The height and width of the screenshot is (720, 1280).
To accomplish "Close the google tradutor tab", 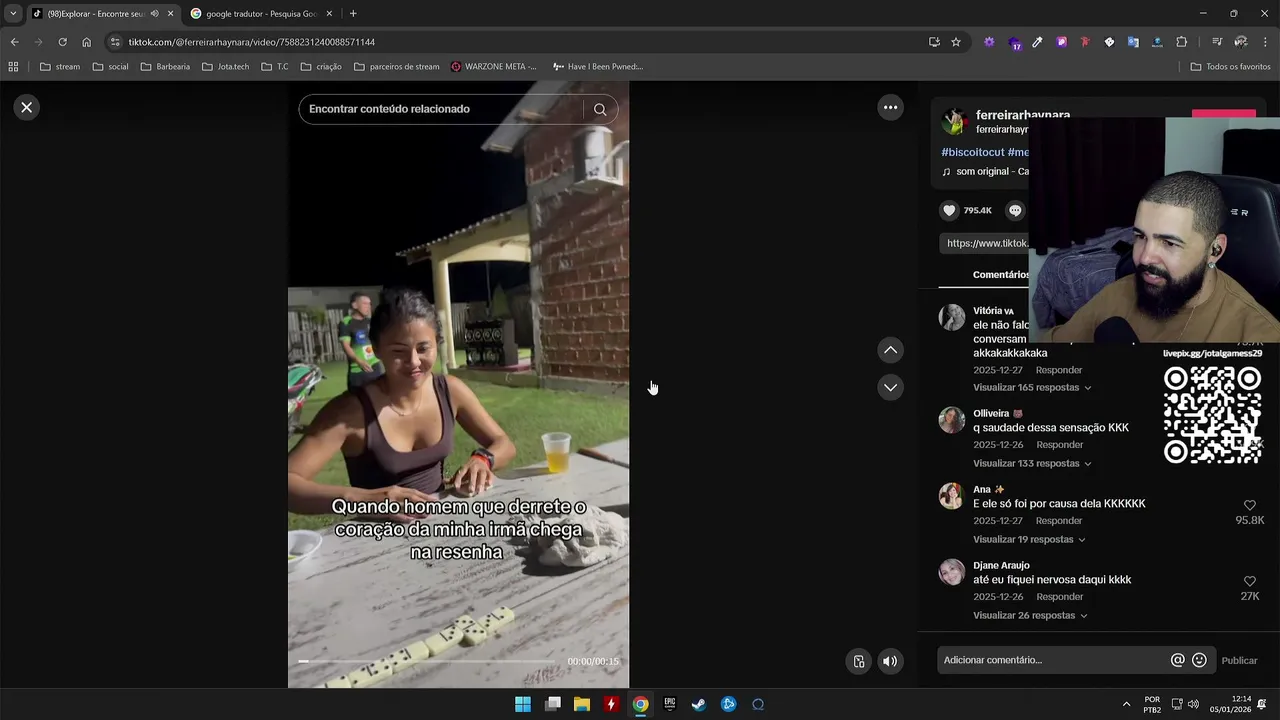I will pyautogui.click(x=329, y=14).
